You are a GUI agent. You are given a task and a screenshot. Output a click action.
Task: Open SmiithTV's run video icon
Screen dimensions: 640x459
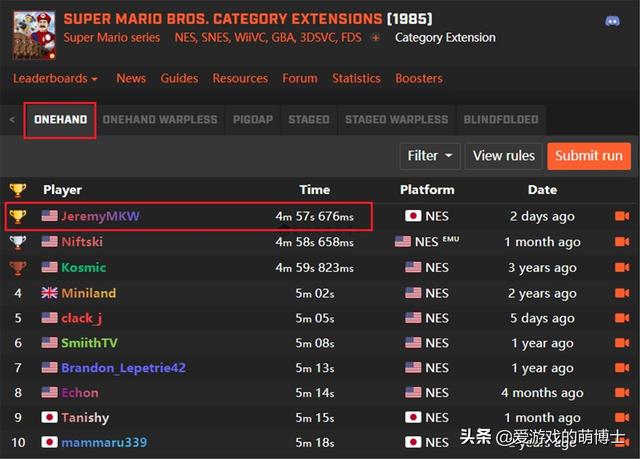pyautogui.click(x=622, y=343)
